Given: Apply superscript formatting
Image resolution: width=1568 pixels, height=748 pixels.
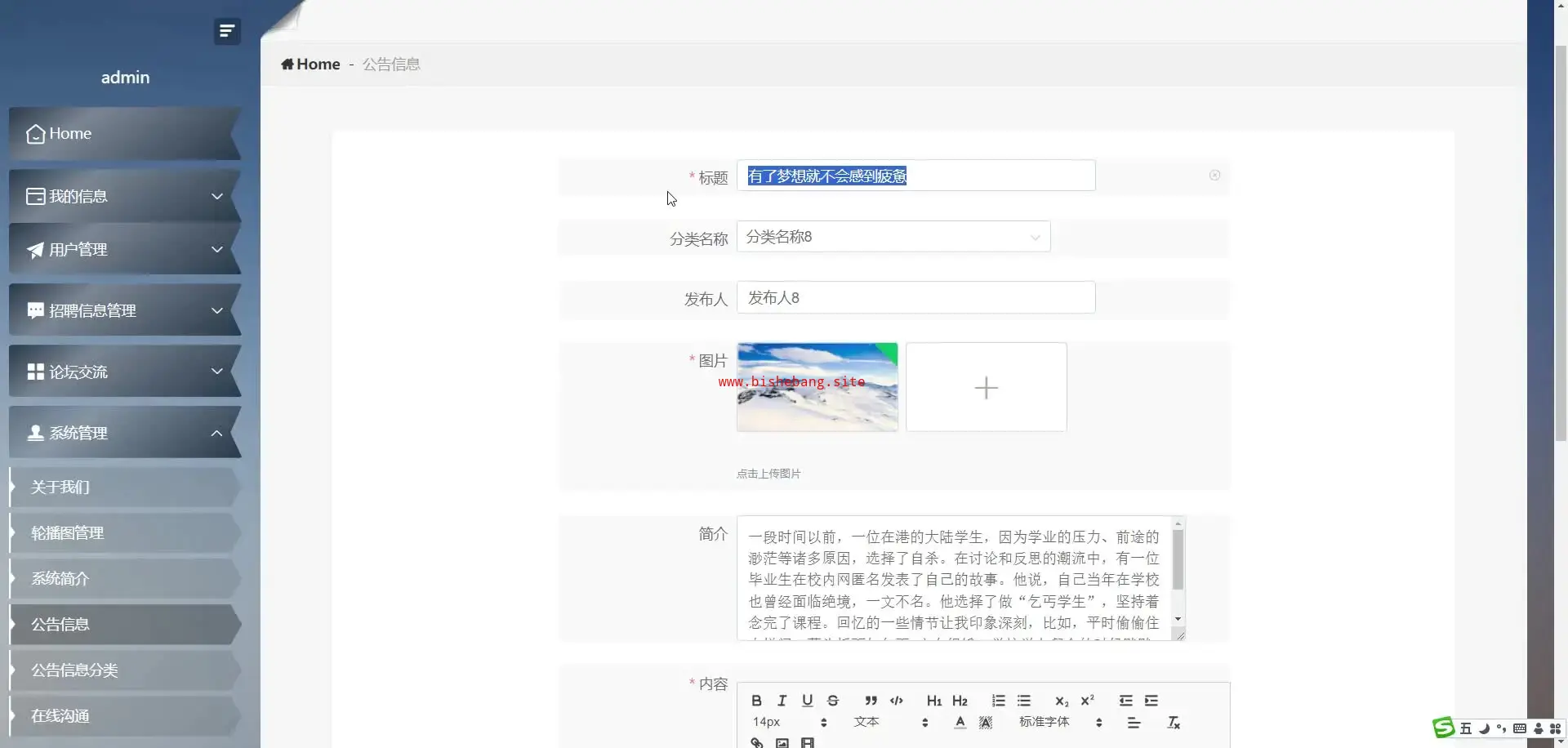Looking at the screenshot, I should point(1087,701).
